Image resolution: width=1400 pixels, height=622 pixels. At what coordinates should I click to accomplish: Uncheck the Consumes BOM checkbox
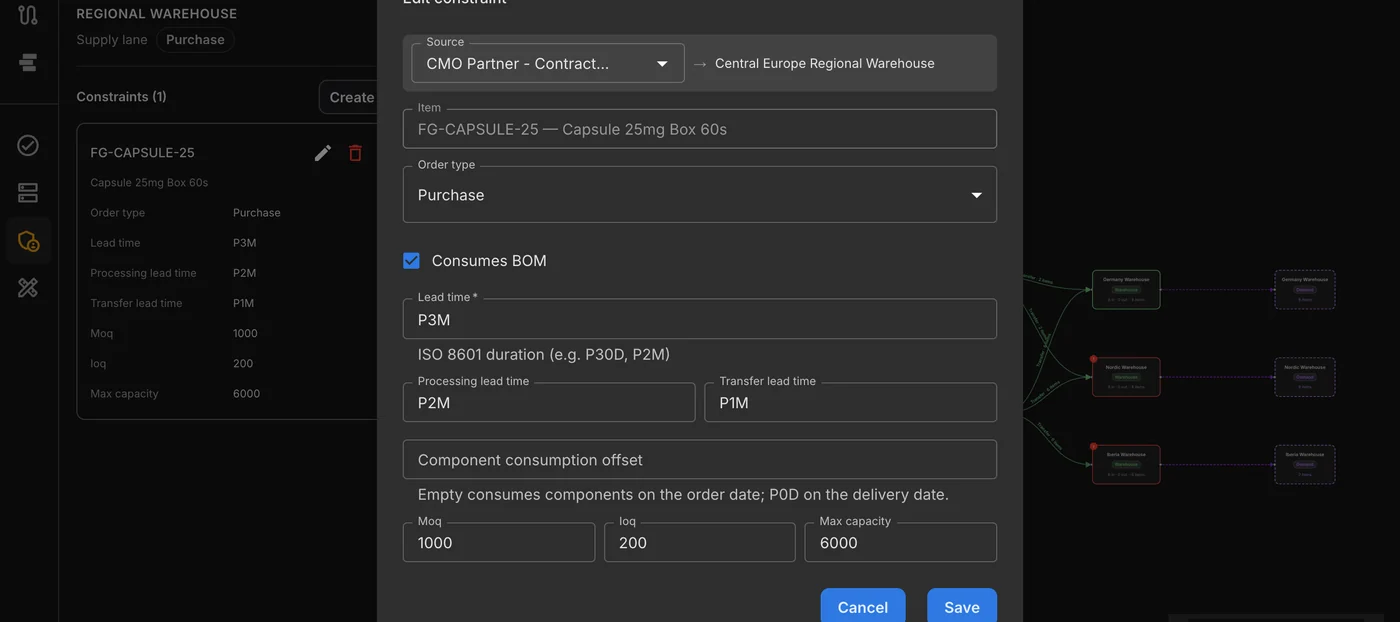coord(411,261)
